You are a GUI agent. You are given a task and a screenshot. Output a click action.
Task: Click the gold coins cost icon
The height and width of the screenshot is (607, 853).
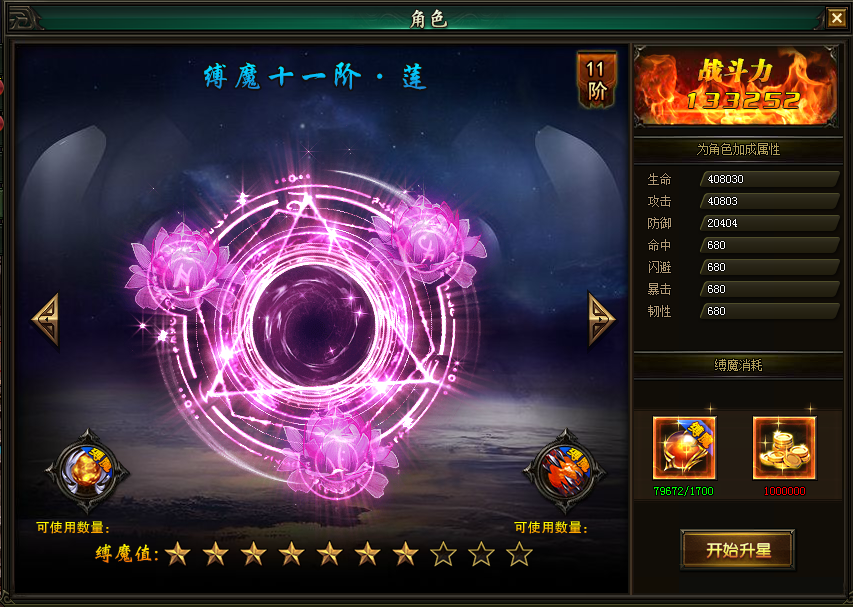click(784, 448)
